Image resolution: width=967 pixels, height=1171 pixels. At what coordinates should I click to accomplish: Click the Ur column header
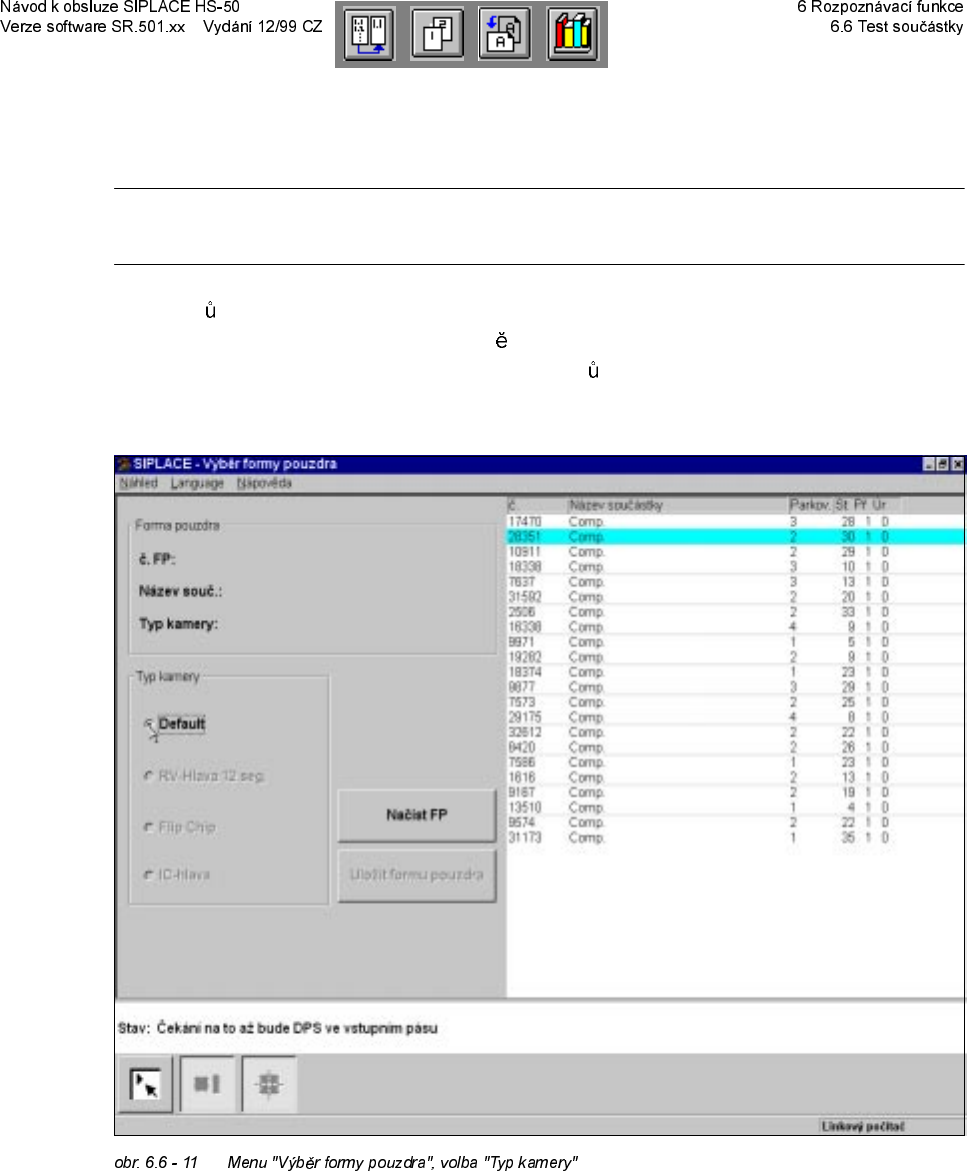(x=879, y=506)
